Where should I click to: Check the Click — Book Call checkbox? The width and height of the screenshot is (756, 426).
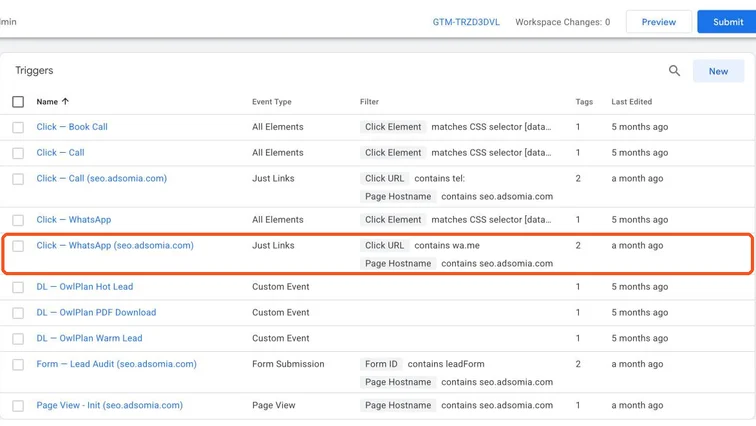(18, 127)
